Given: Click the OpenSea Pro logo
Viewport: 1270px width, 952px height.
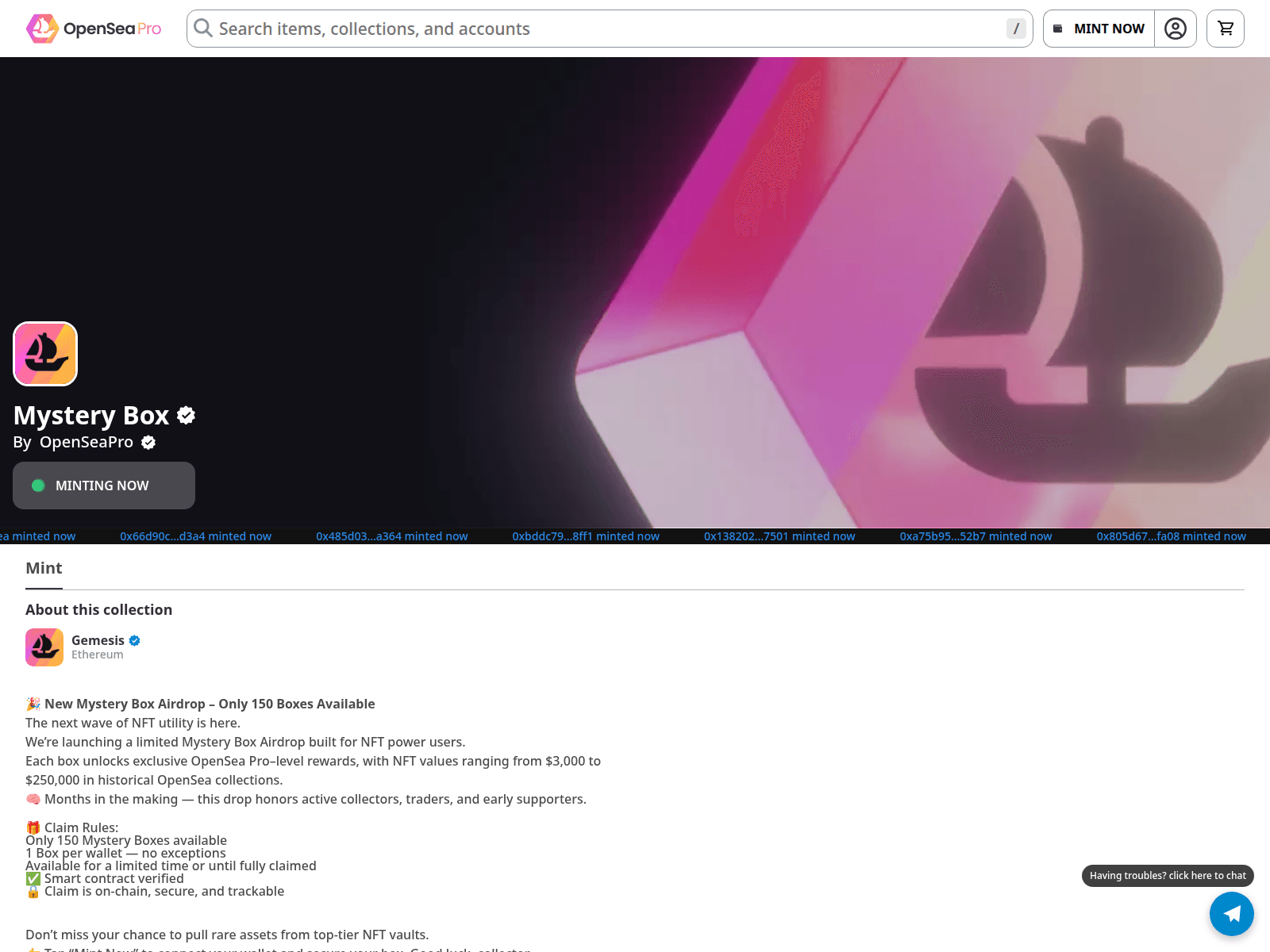Looking at the screenshot, I should click(x=94, y=29).
